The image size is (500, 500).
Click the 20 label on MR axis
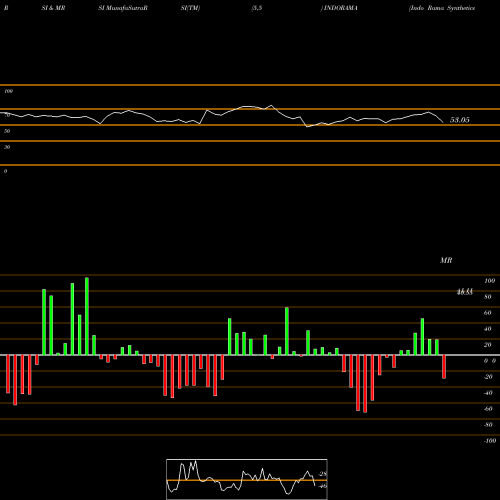pos(488,345)
